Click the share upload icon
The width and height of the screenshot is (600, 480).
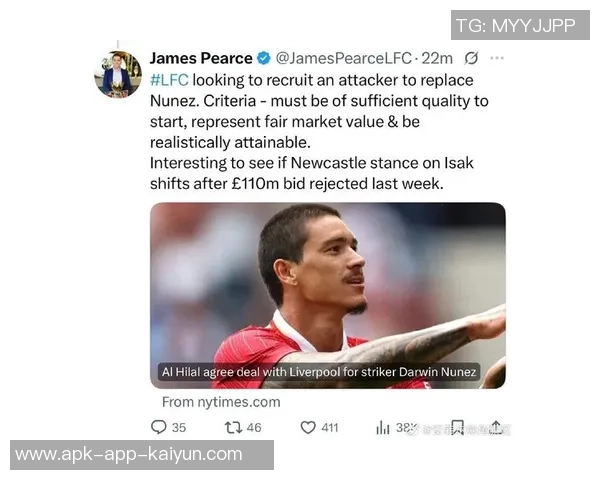[x=495, y=428]
